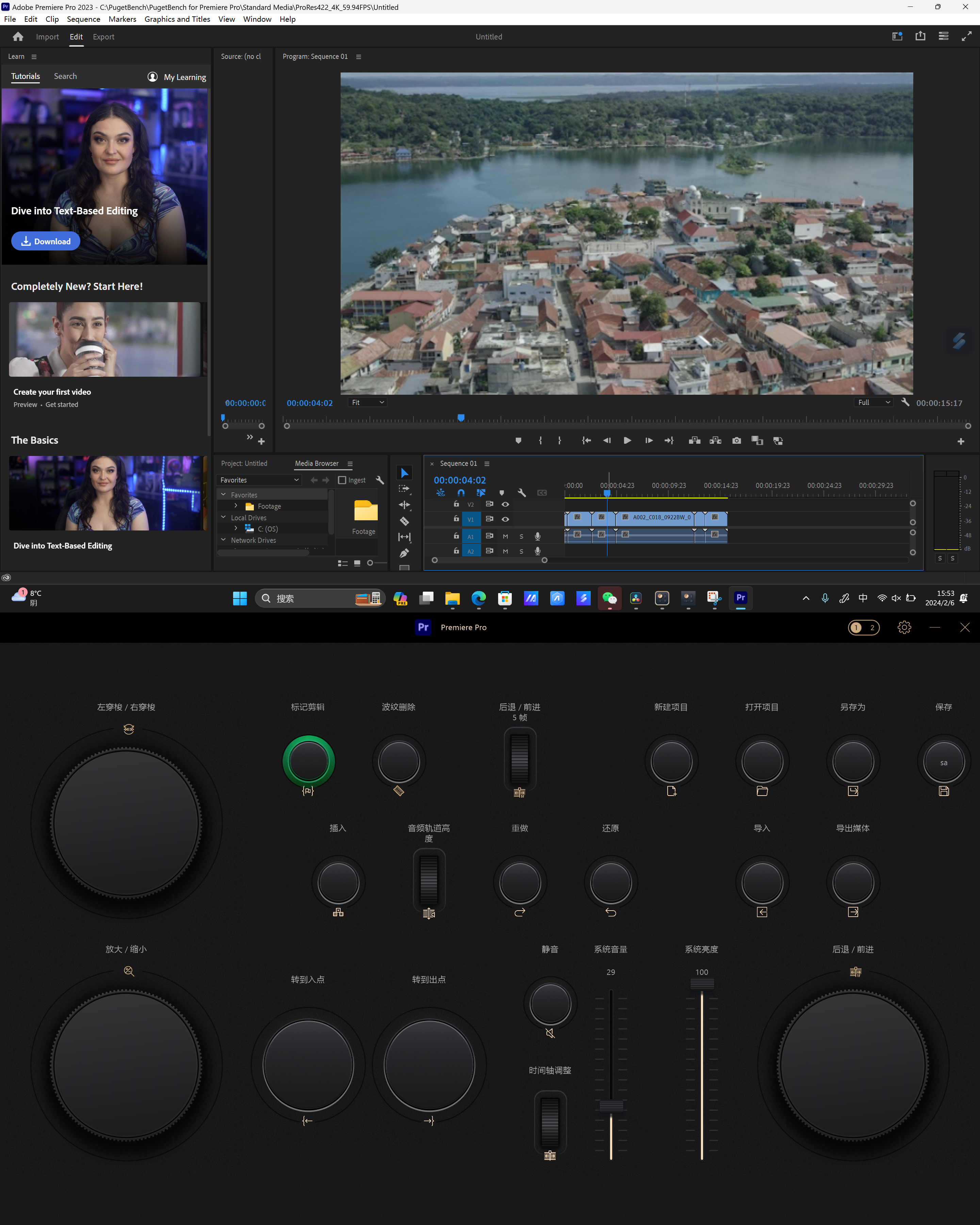980x1225 pixels.
Task: Toggle V2 track output eye
Action: click(x=505, y=504)
